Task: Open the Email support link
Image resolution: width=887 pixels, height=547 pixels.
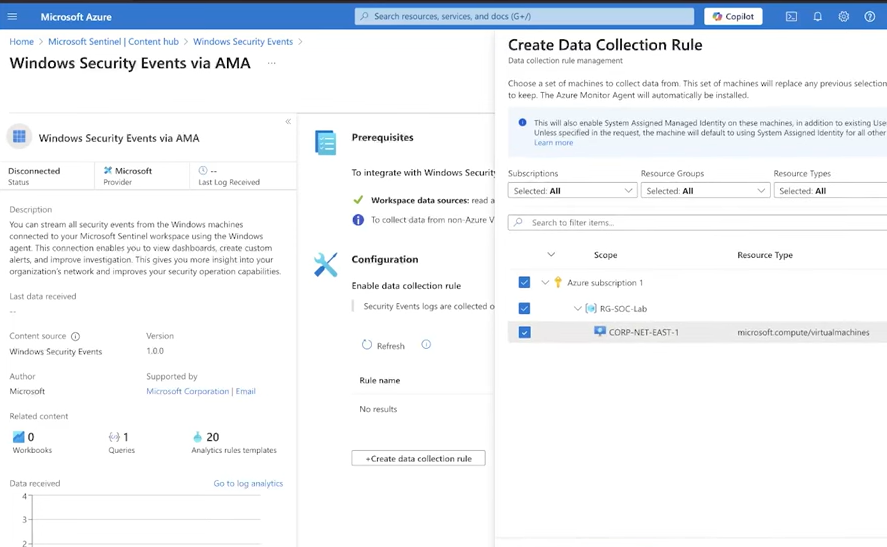Action: [246, 391]
